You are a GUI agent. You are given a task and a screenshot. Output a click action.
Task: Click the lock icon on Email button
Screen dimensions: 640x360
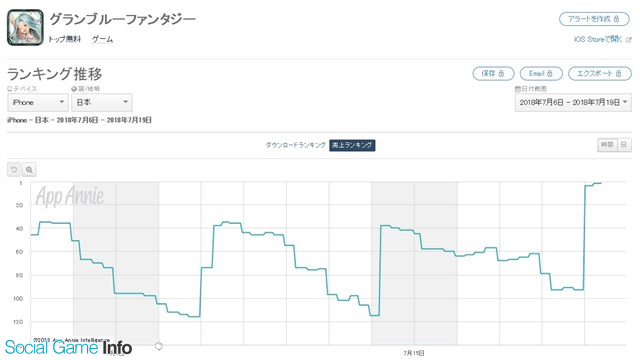click(x=549, y=73)
